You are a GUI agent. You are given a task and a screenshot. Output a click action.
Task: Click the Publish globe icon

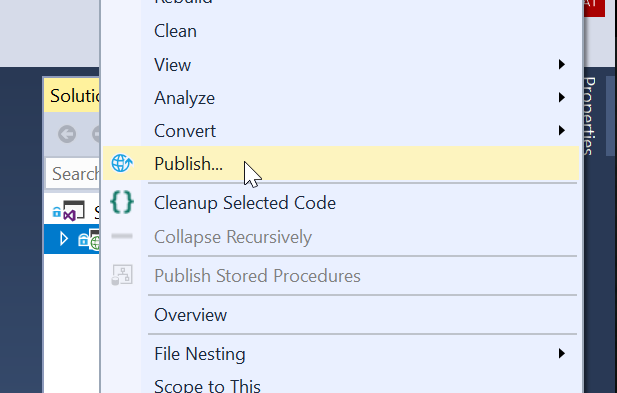click(x=122, y=163)
